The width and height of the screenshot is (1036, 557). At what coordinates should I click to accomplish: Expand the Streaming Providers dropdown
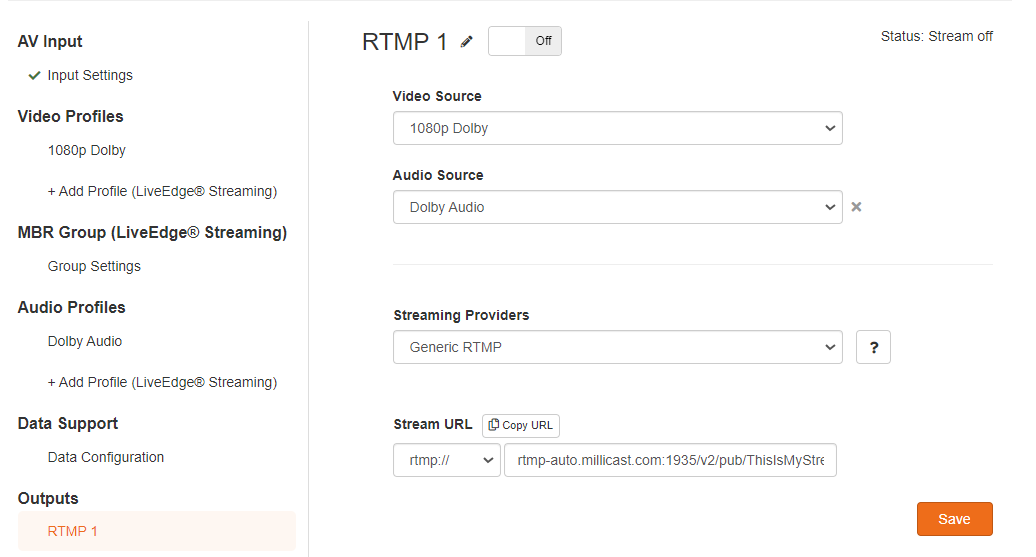click(x=618, y=347)
